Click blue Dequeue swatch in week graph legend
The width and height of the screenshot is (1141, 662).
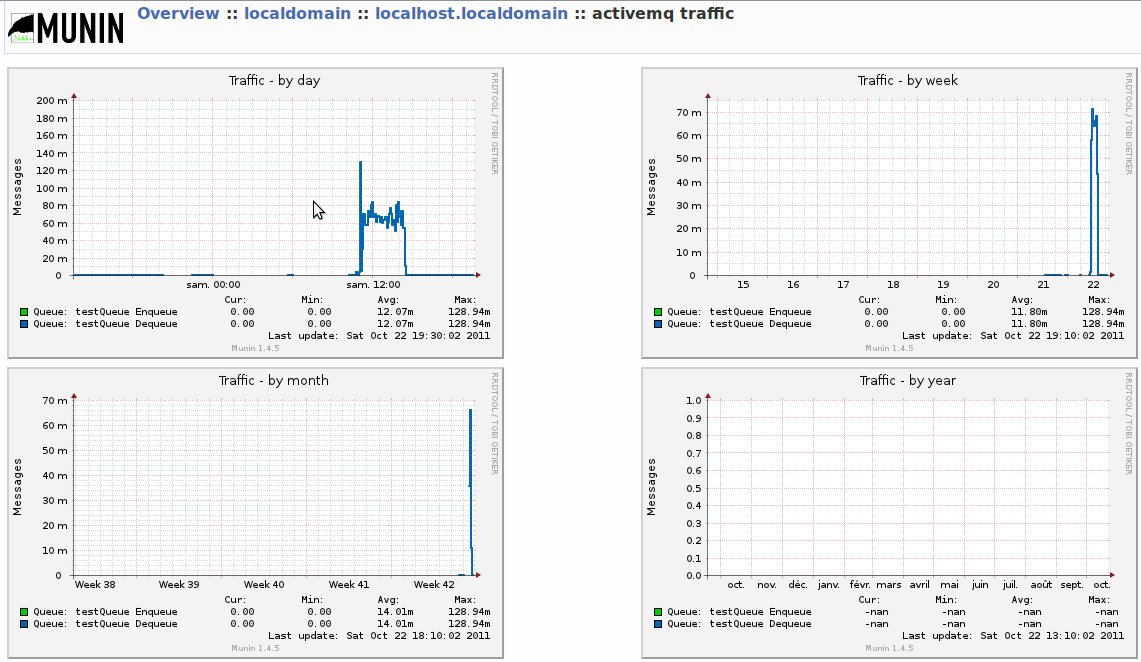(657, 323)
